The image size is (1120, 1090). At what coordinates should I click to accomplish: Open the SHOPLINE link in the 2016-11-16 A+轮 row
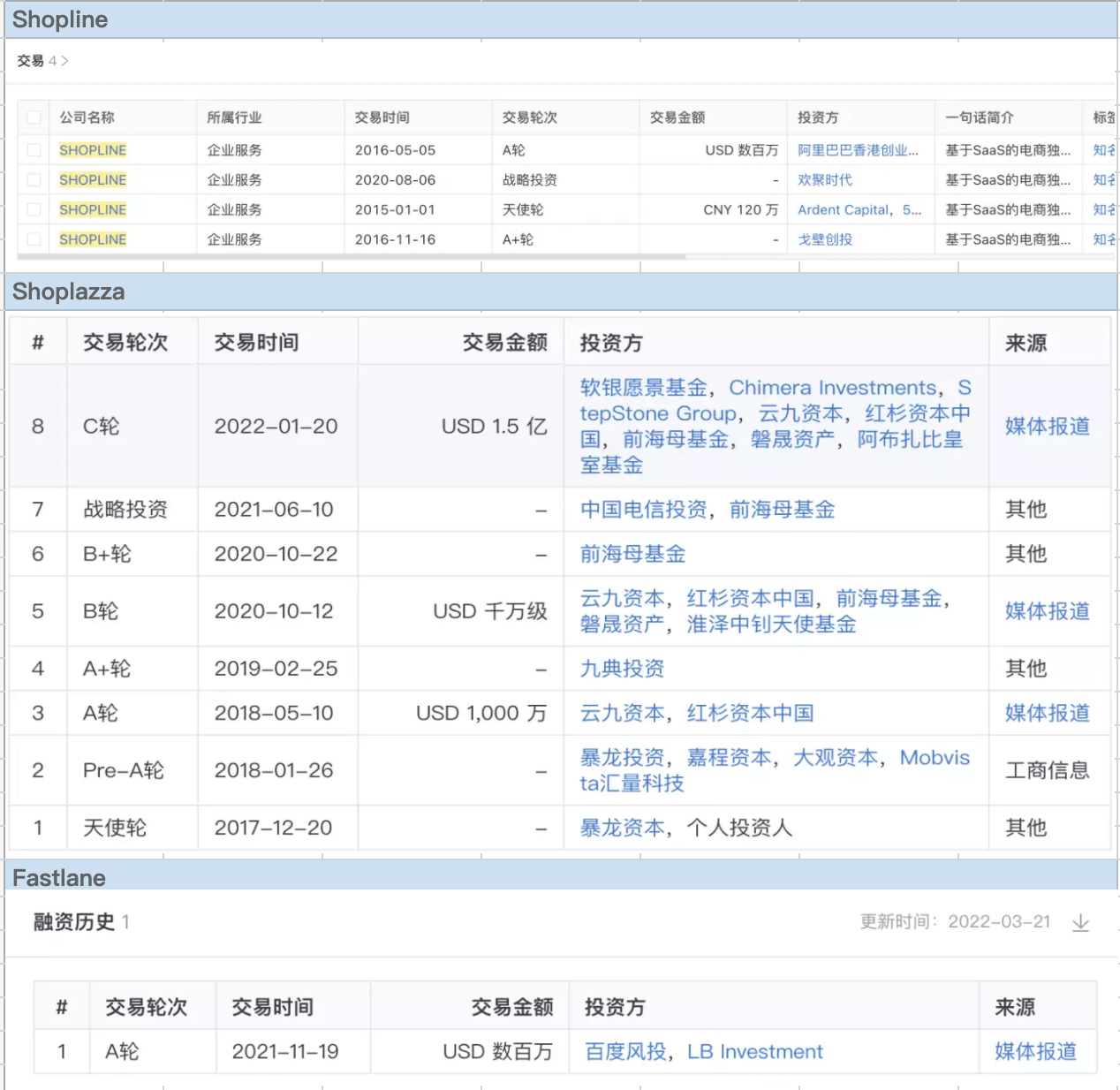(x=93, y=239)
